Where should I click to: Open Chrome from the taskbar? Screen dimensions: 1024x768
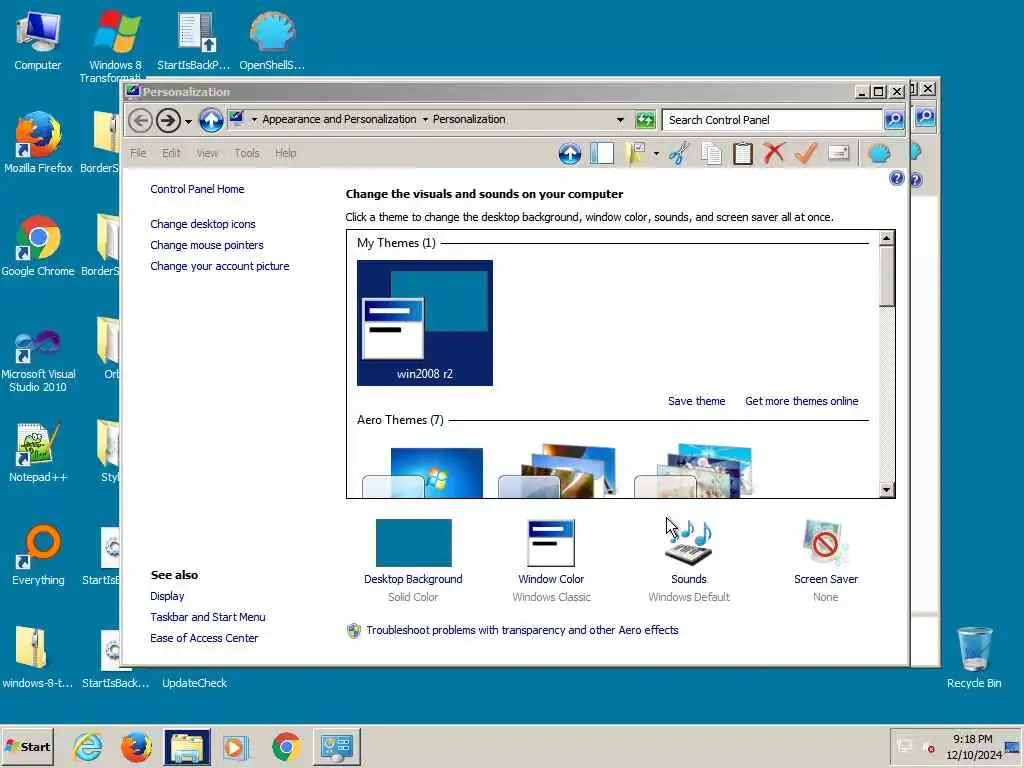286,747
